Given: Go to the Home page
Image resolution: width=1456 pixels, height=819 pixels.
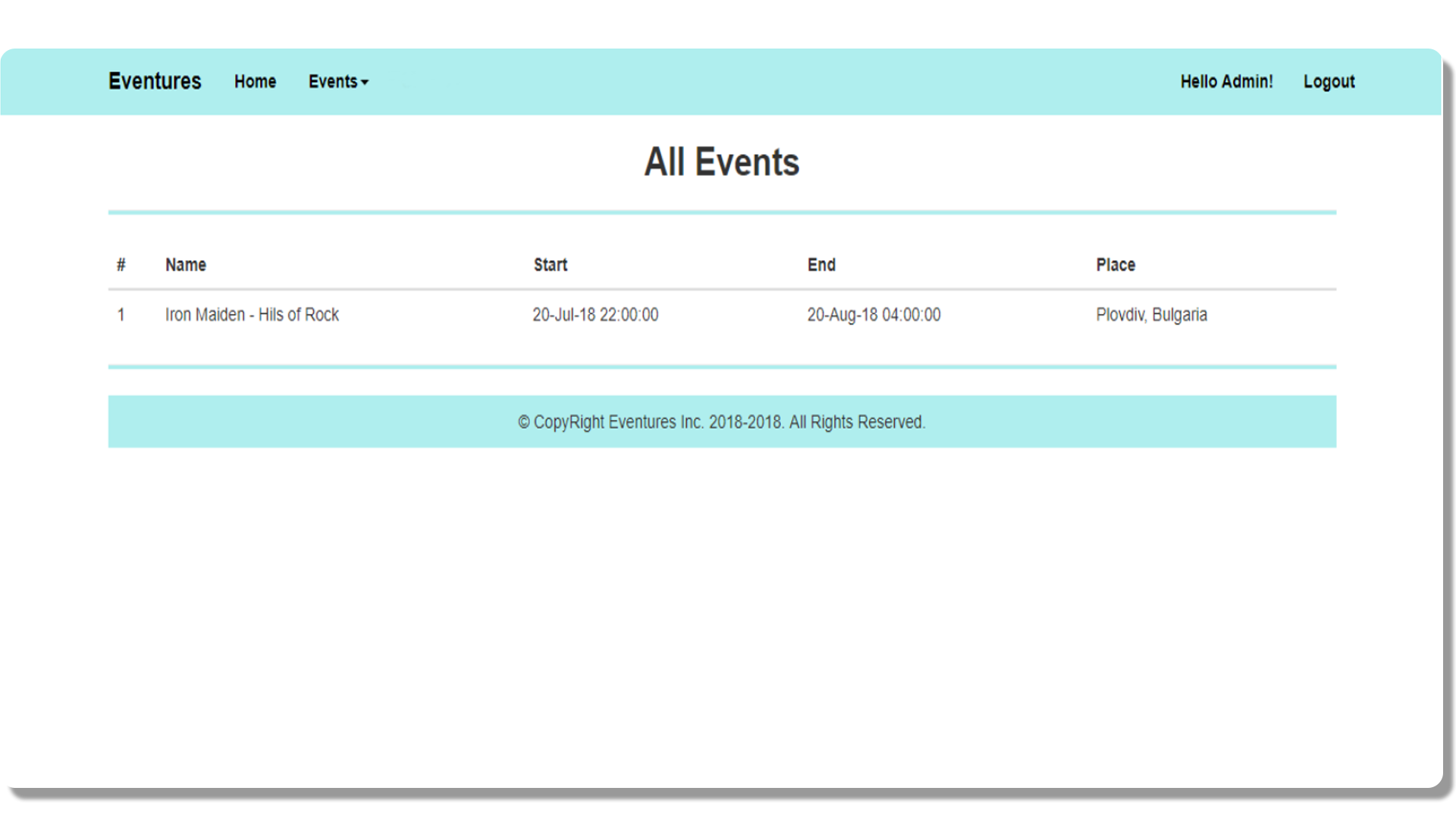Looking at the screenshot, I should click(x=255, y=81).
